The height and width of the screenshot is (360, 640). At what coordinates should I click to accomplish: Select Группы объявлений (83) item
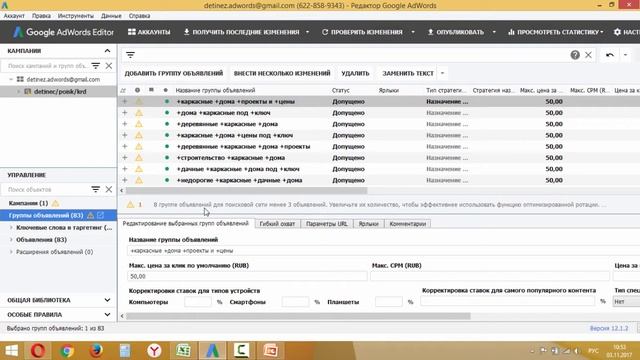click(58, 215)
